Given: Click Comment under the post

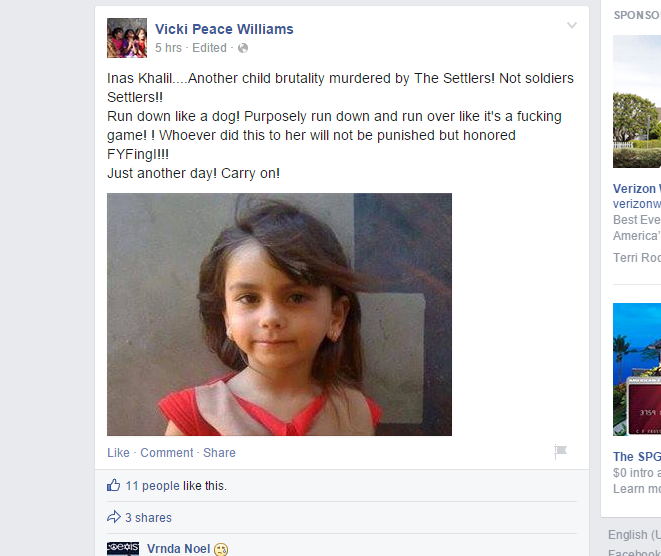Looking at the screenshot, I should 167,453.
